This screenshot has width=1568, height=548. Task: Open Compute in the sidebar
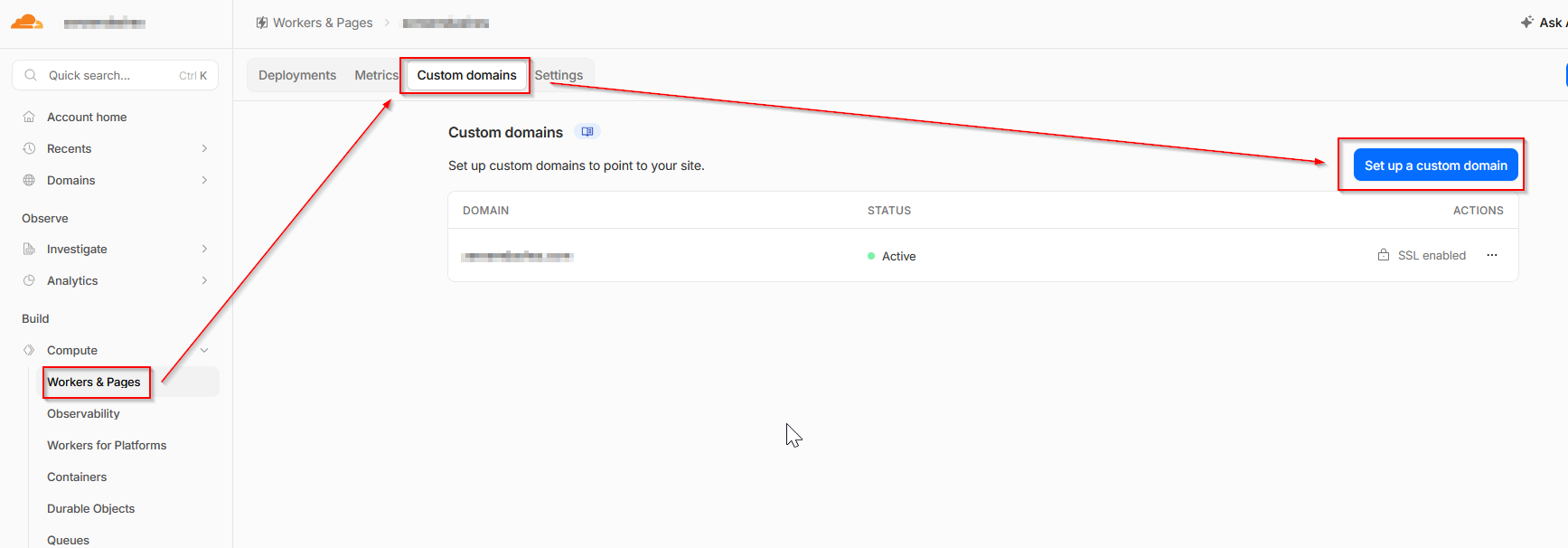pos(72,350)
